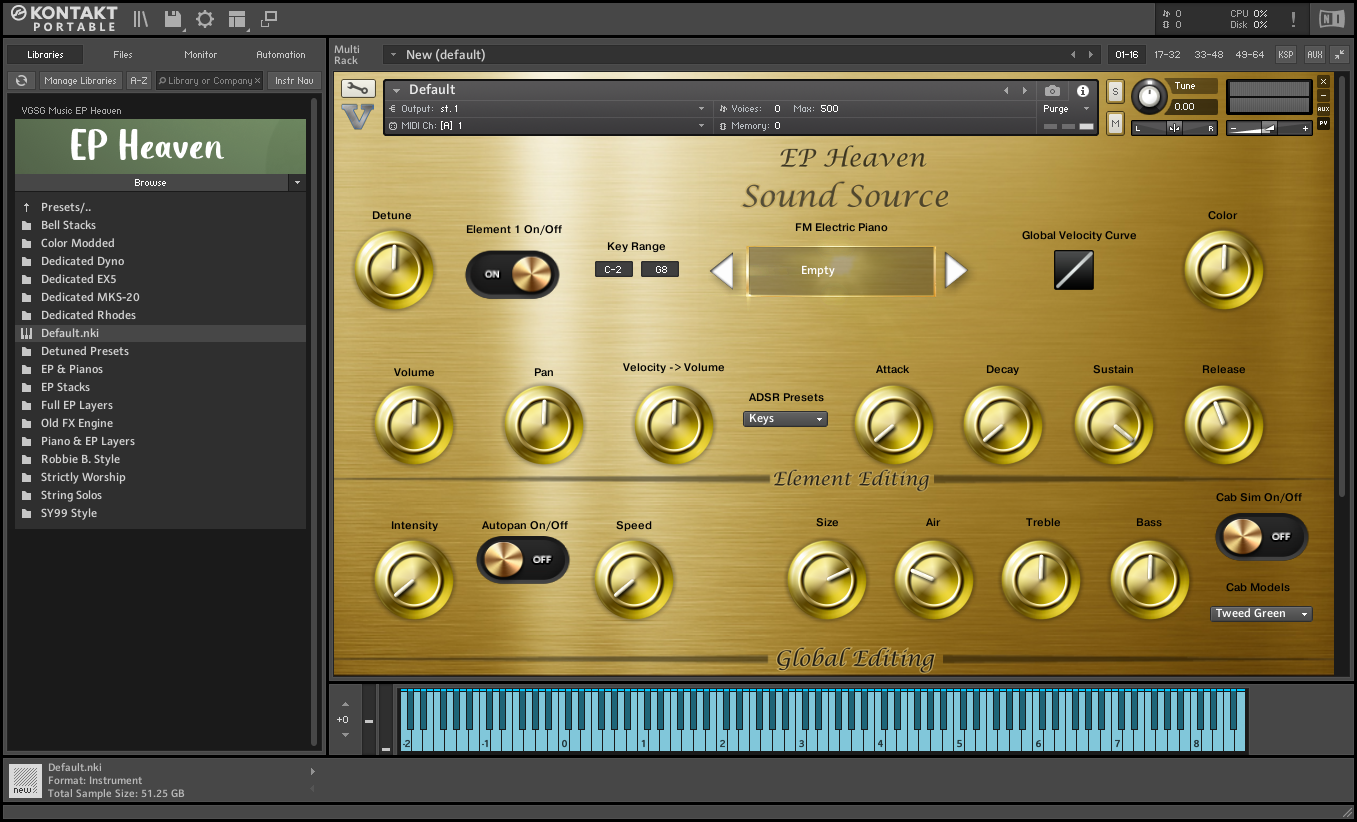
Task: Toggle the Autopan On/Off switch
Action: [523, 559]
